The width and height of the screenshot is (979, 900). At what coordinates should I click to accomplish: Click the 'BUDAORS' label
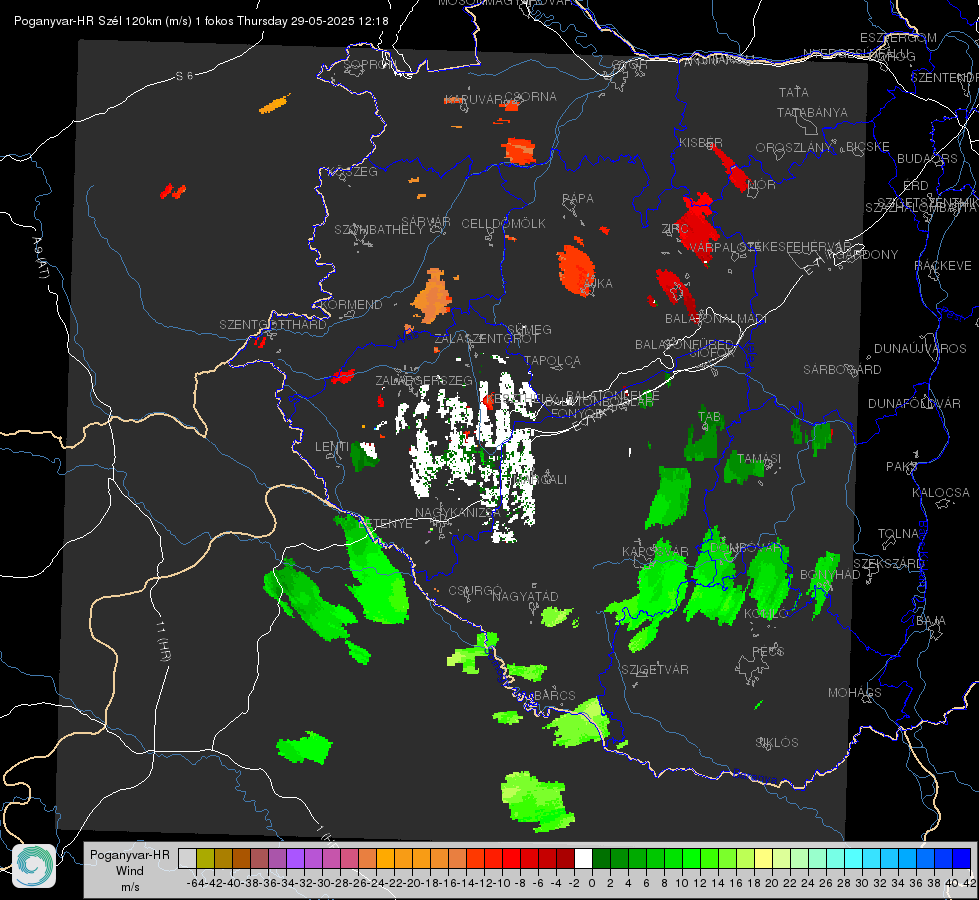(x=927, y=159)
